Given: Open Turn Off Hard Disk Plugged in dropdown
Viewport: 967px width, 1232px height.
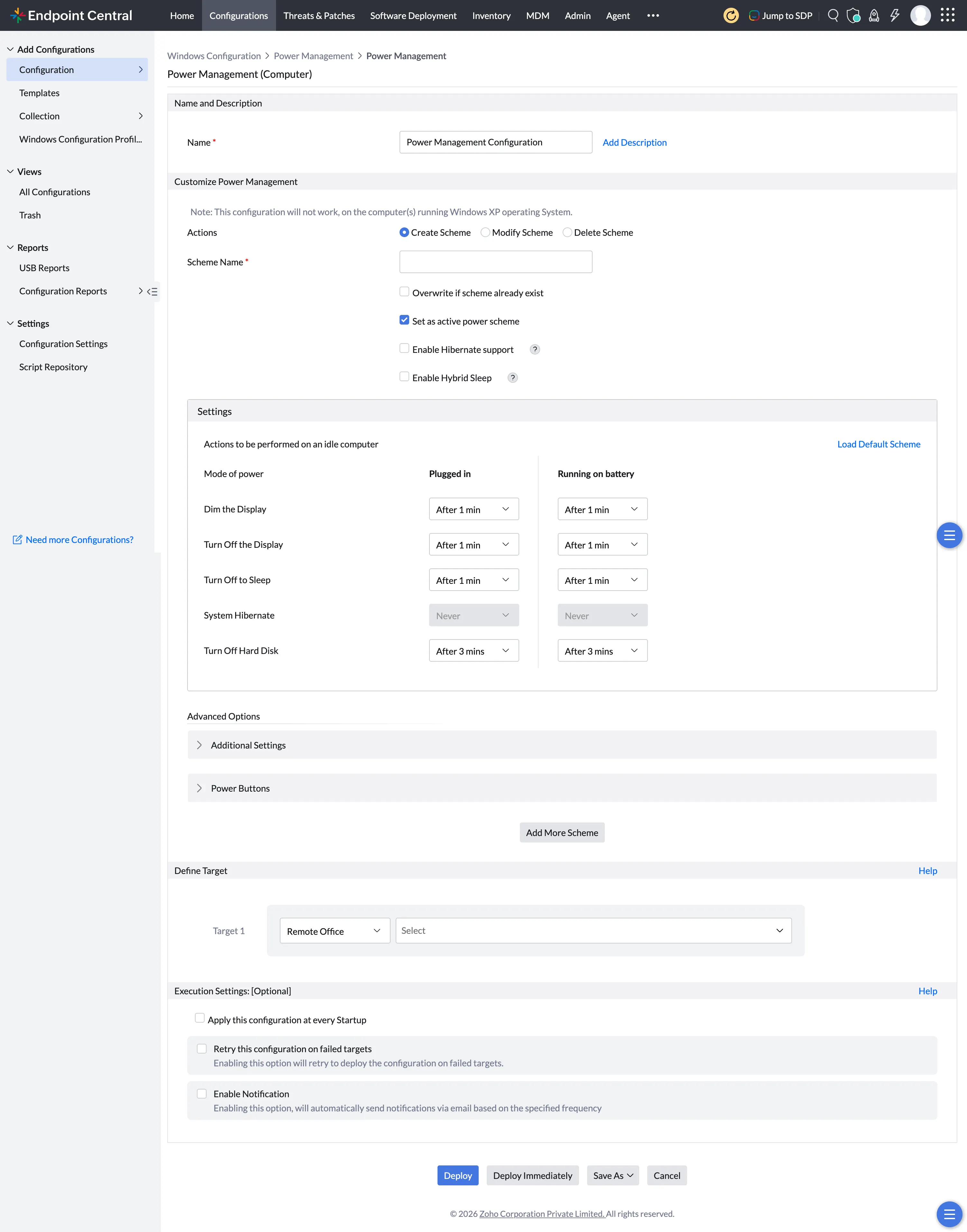Looking at the screenshot, I should coord(474,650).
